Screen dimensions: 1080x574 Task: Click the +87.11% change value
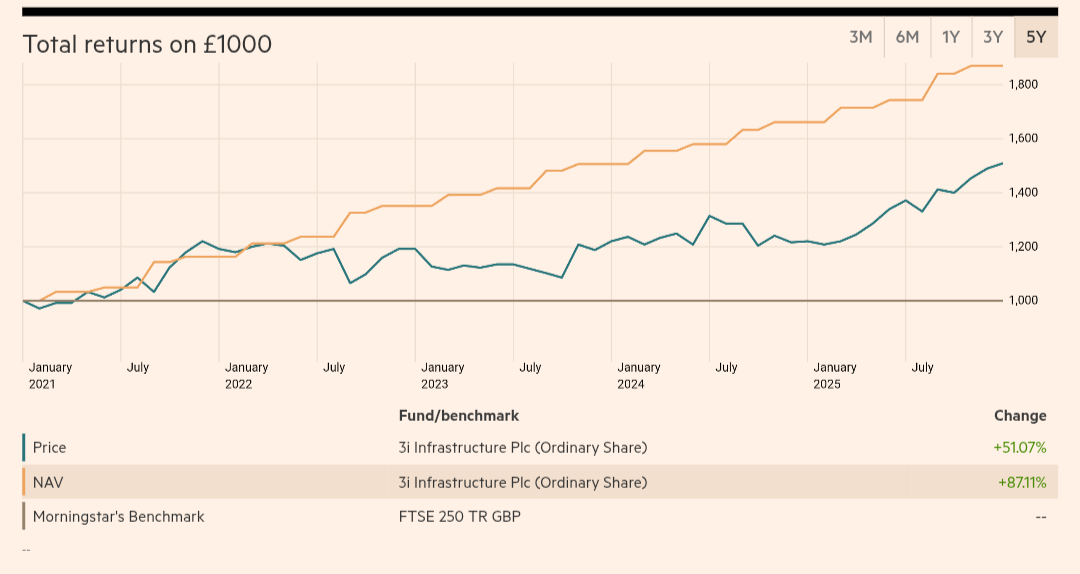[1022, 482]
